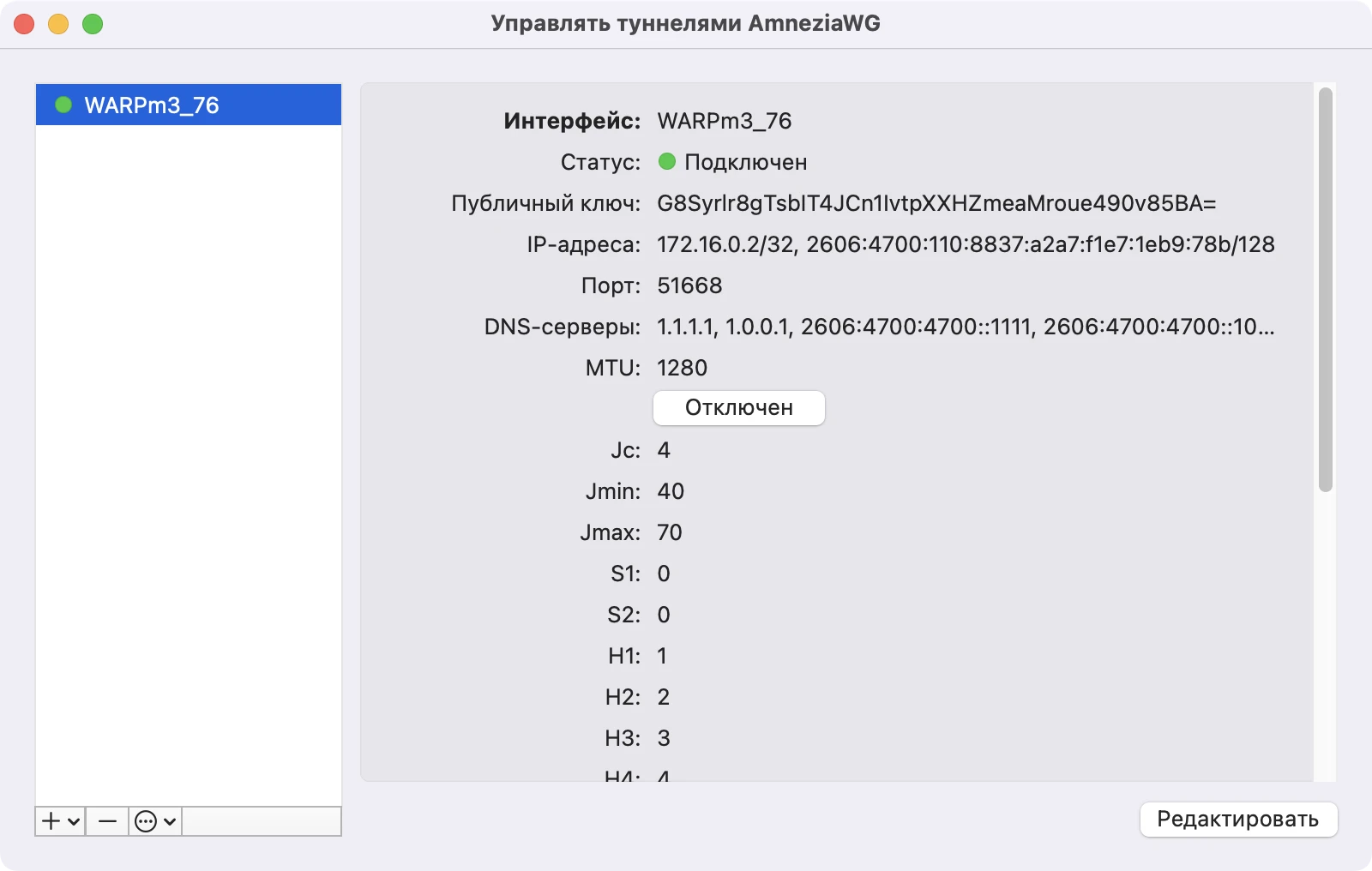Click the MTU value 1280

click(682, 368)
